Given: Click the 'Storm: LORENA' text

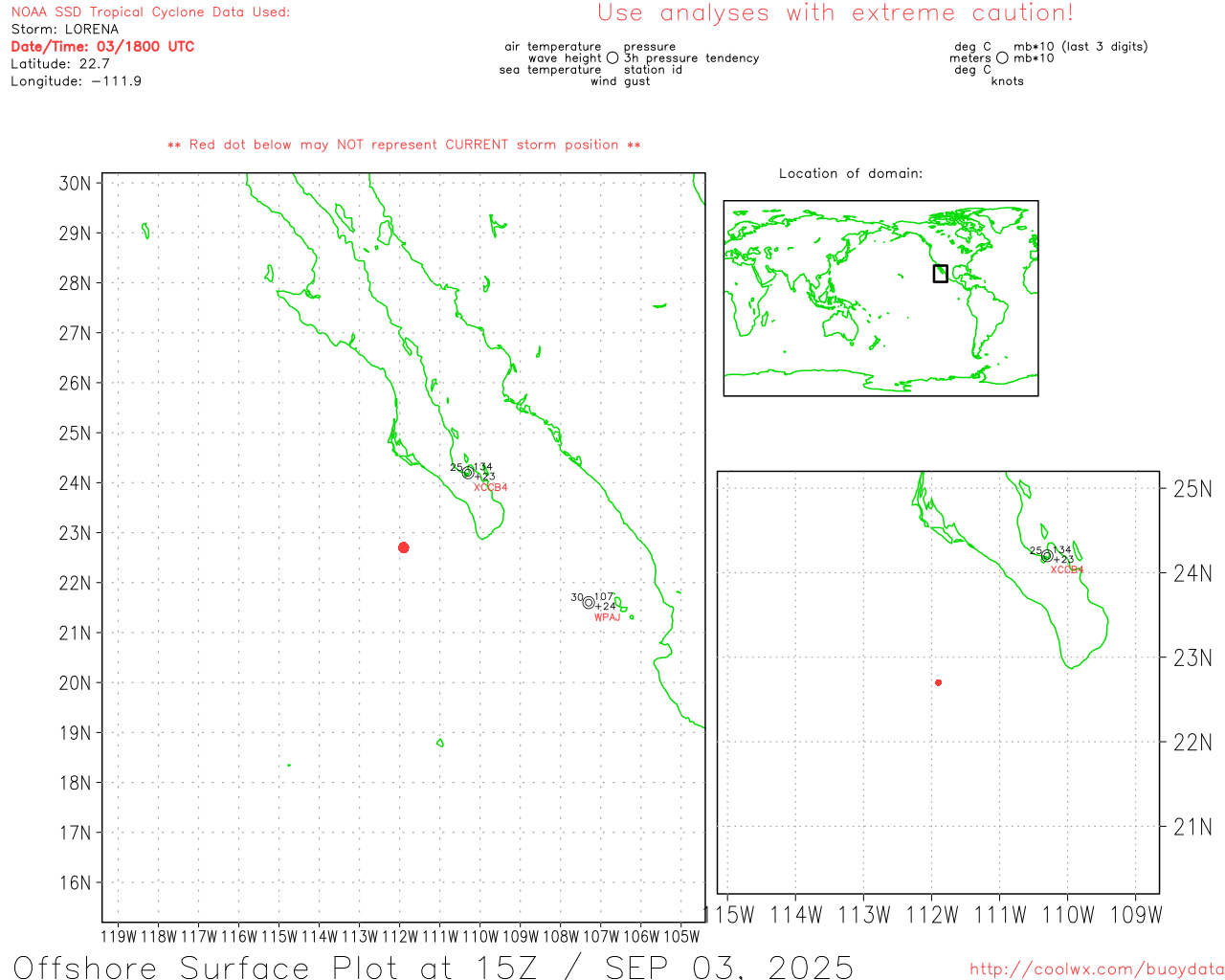Looking at the screenshot, I should coord(64,30).
